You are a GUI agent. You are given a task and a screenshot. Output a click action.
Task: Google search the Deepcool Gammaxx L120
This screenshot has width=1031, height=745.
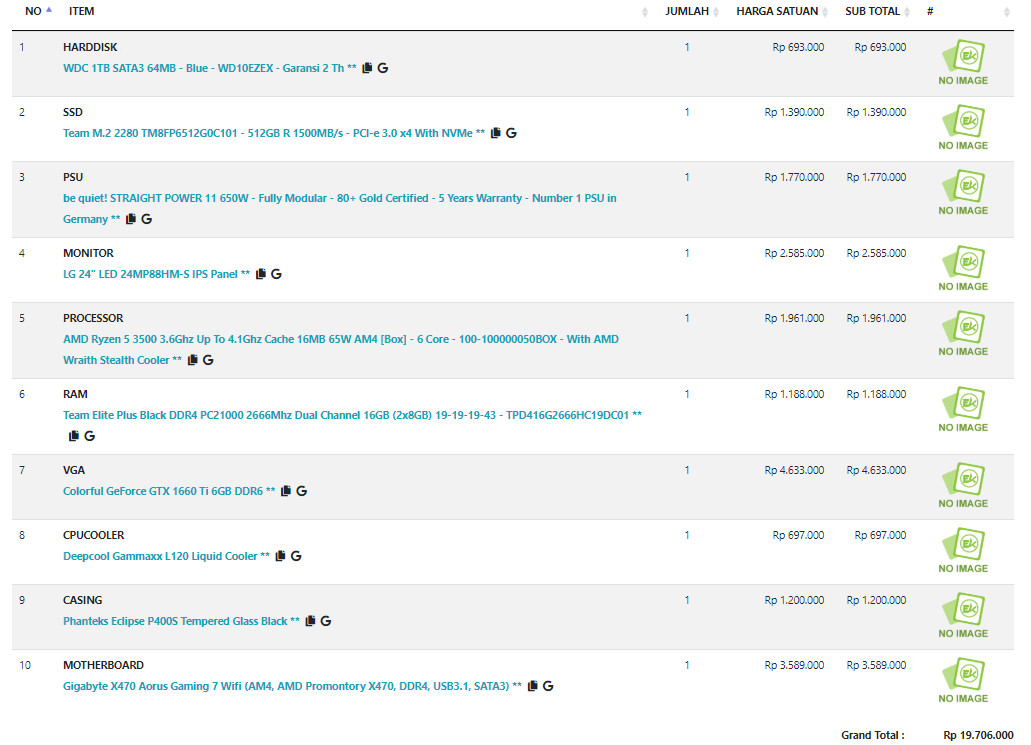(296, 556)
